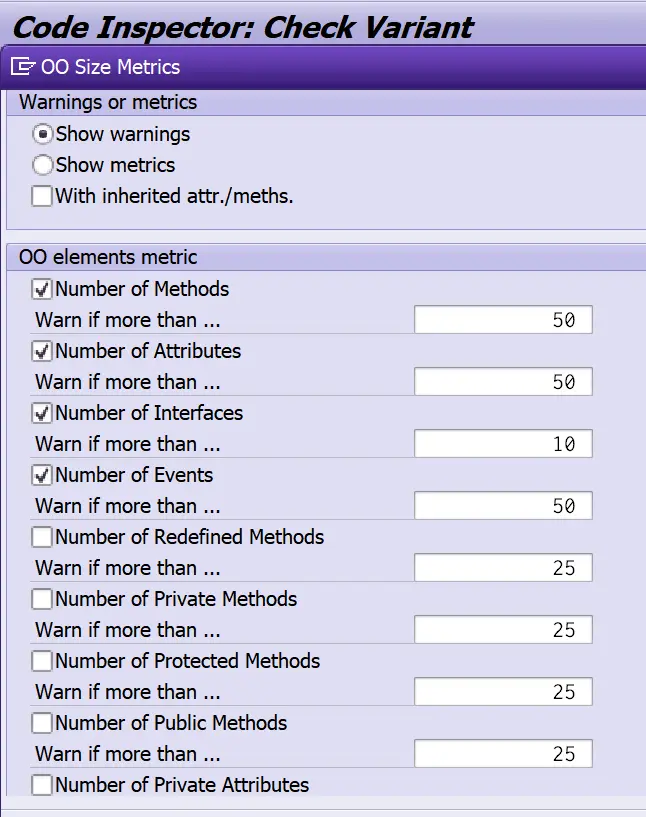This screenshot has height=817, width=646.
Task: Collapse the OO Size Metrics section icon
Action: 23,67
